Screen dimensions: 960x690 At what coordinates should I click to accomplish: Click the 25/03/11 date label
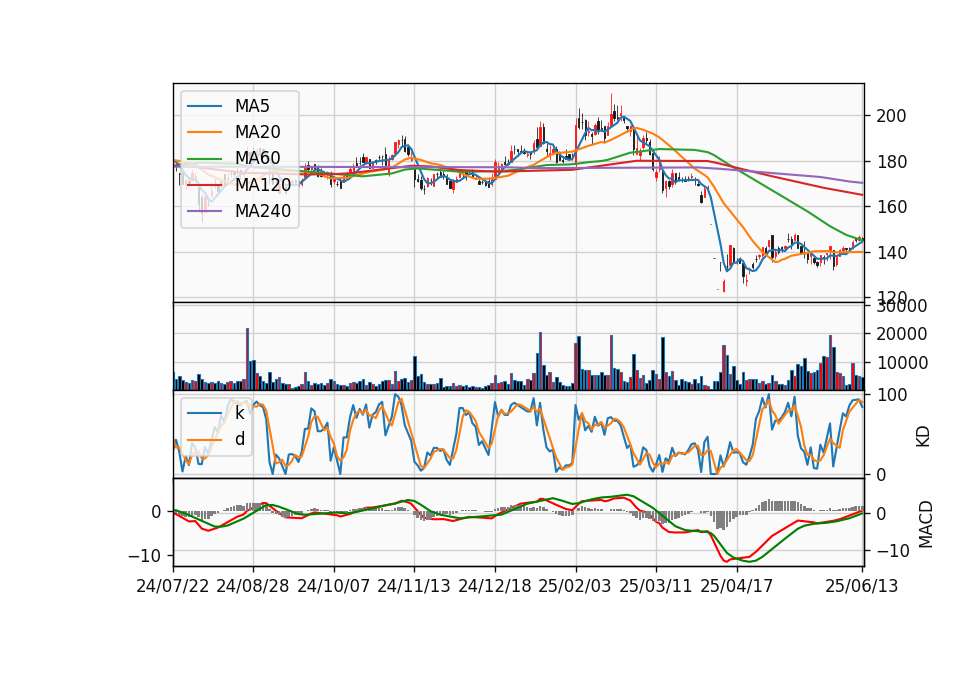(x=656, y=586)
